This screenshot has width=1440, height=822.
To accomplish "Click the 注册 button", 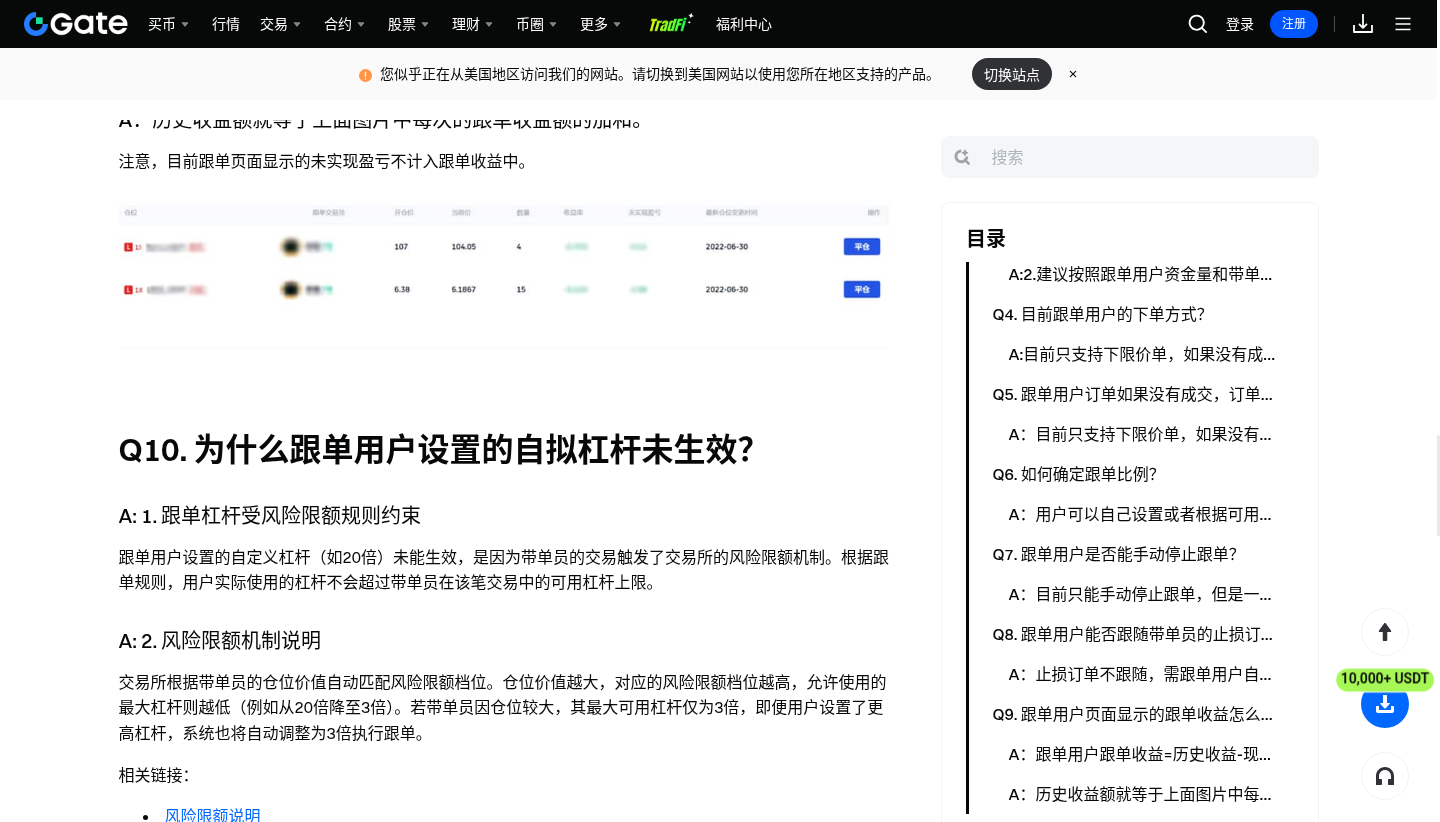I will point(1294,24).
